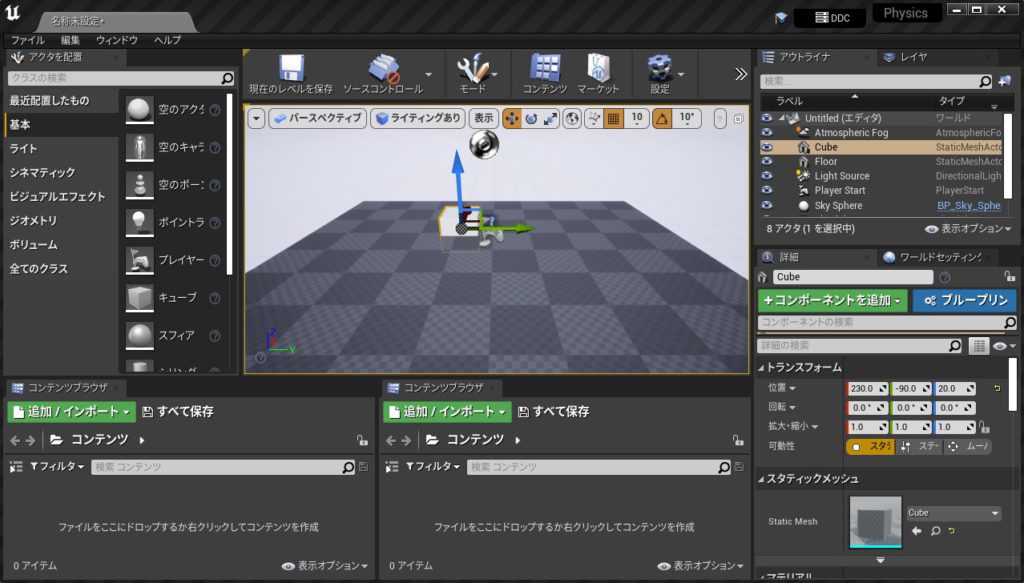
Task: Open the ファイル menu
Action: pyautogui.click(x=27, y=40)
